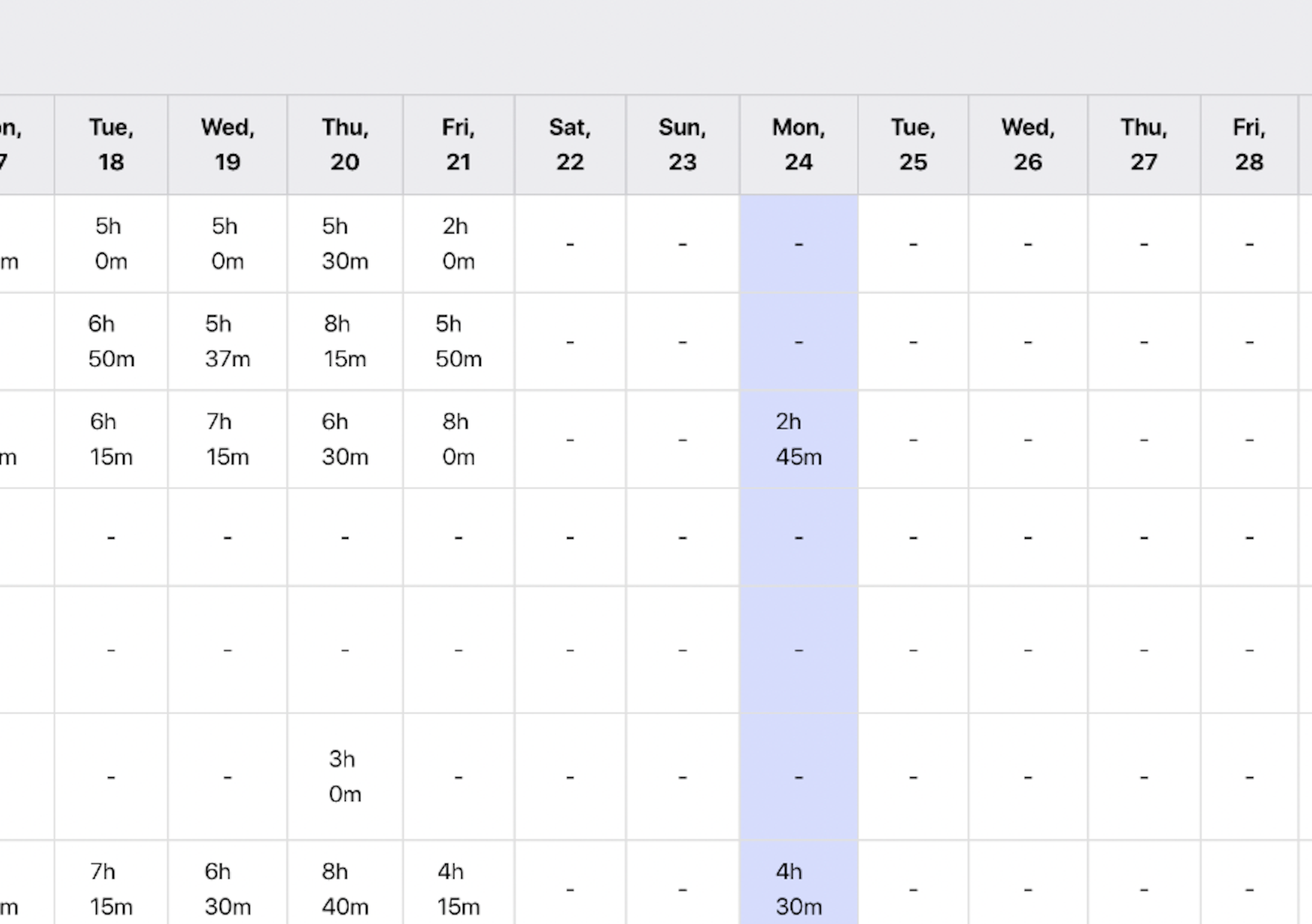
Task: Click the Tue, 25 column header
Action: (x=913, y=145)
